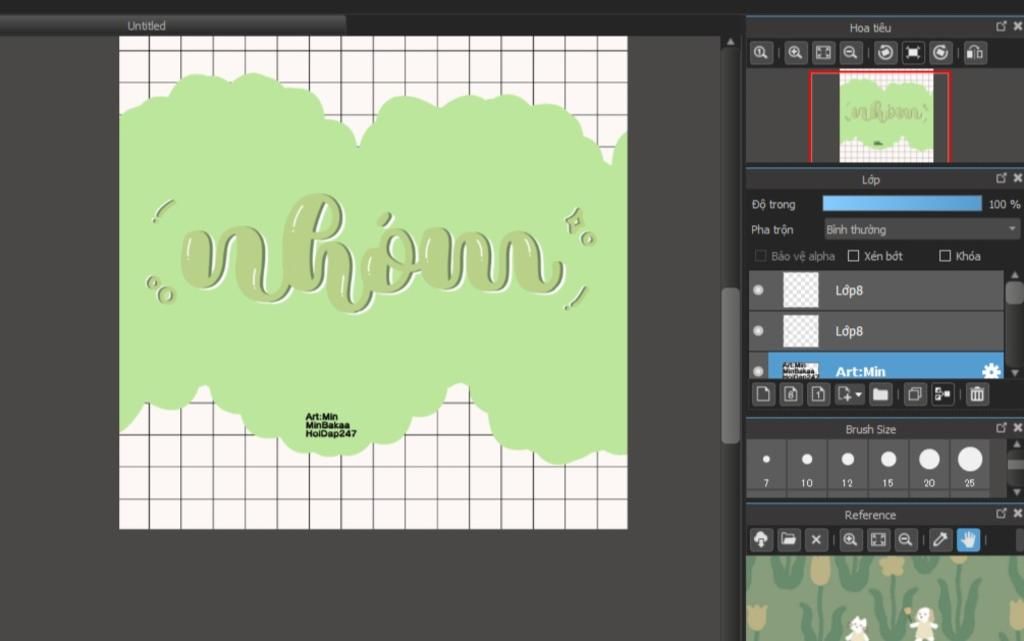Image resolution: width=1024 pixels, height=641 pixels.
Task: Click the first icon in the Reference toolbar
Action: point(761,540)
